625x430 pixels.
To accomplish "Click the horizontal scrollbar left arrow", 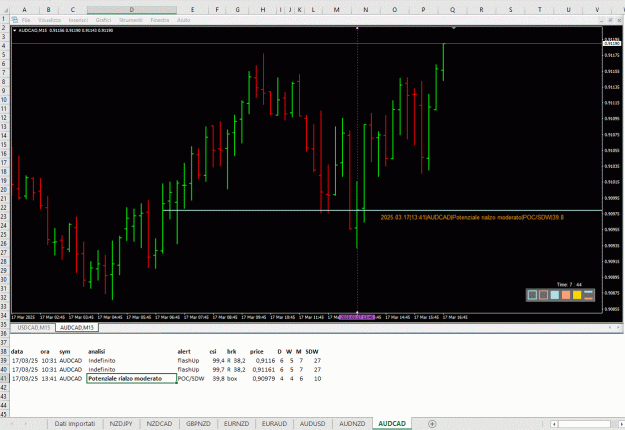I will [554, 424].
